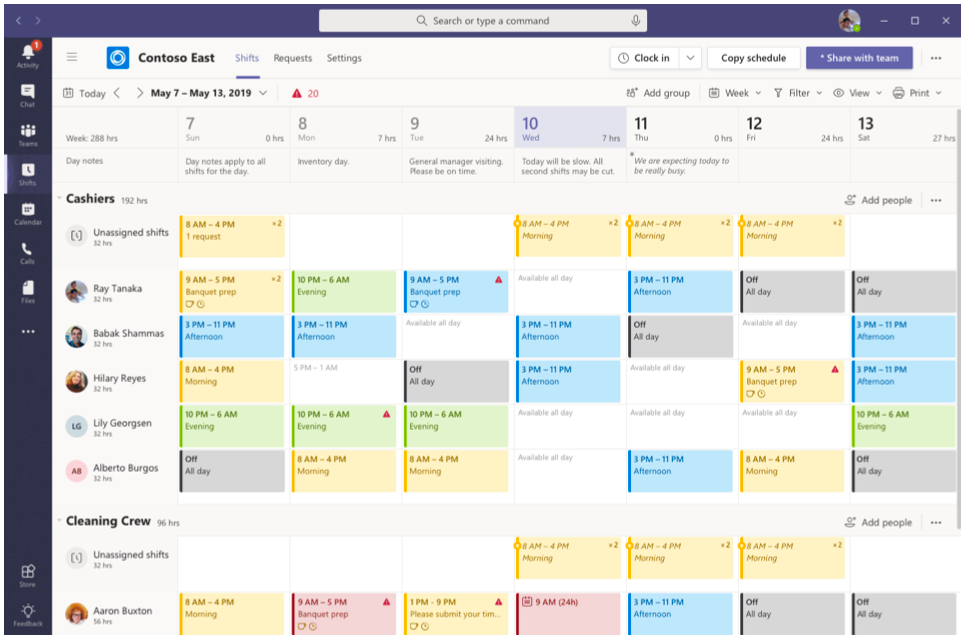Click the Today button
This screenshot has height=638, width=963.
(x=84, y=93)
